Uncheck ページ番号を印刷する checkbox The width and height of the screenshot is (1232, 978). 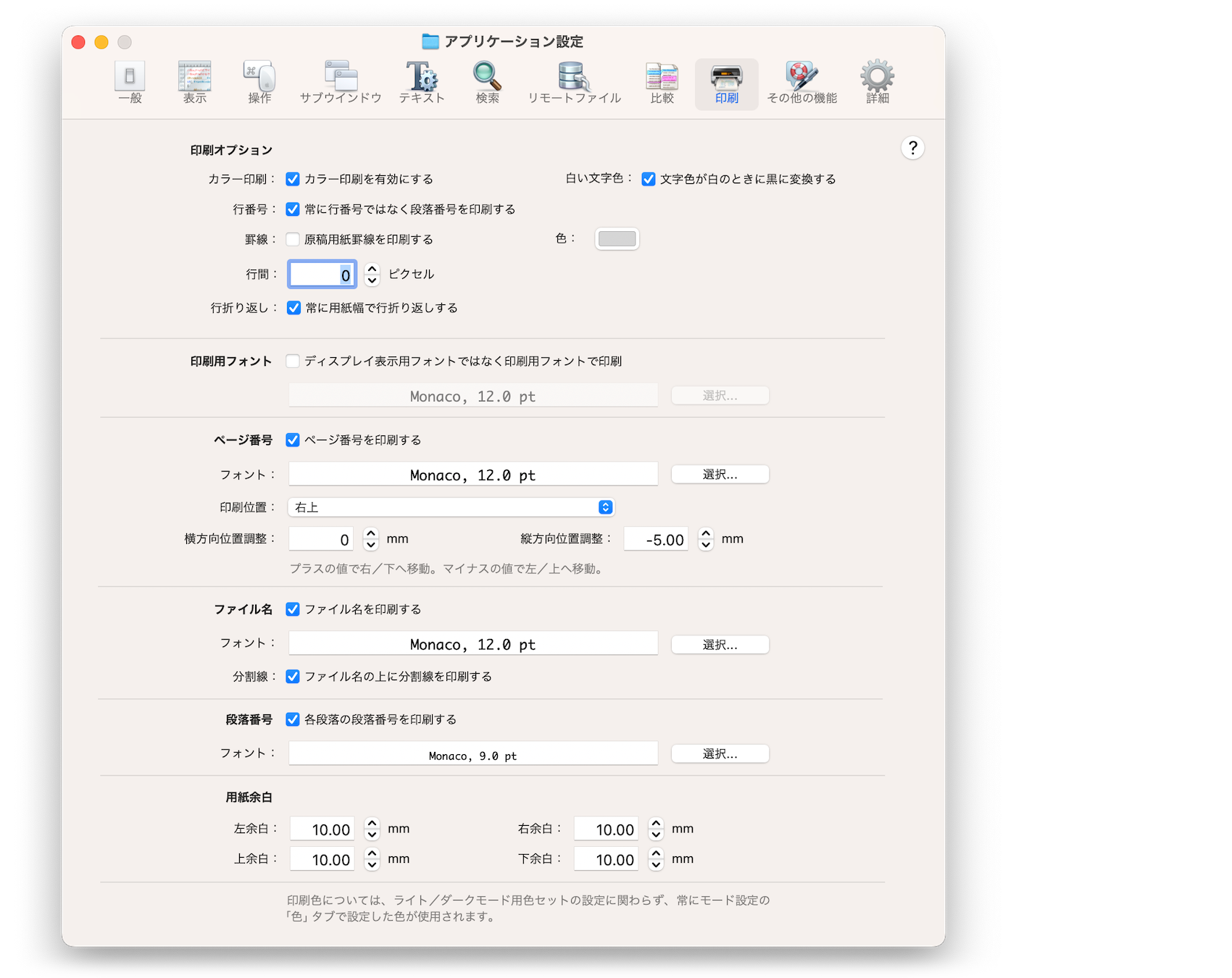[x=293, y=440]
